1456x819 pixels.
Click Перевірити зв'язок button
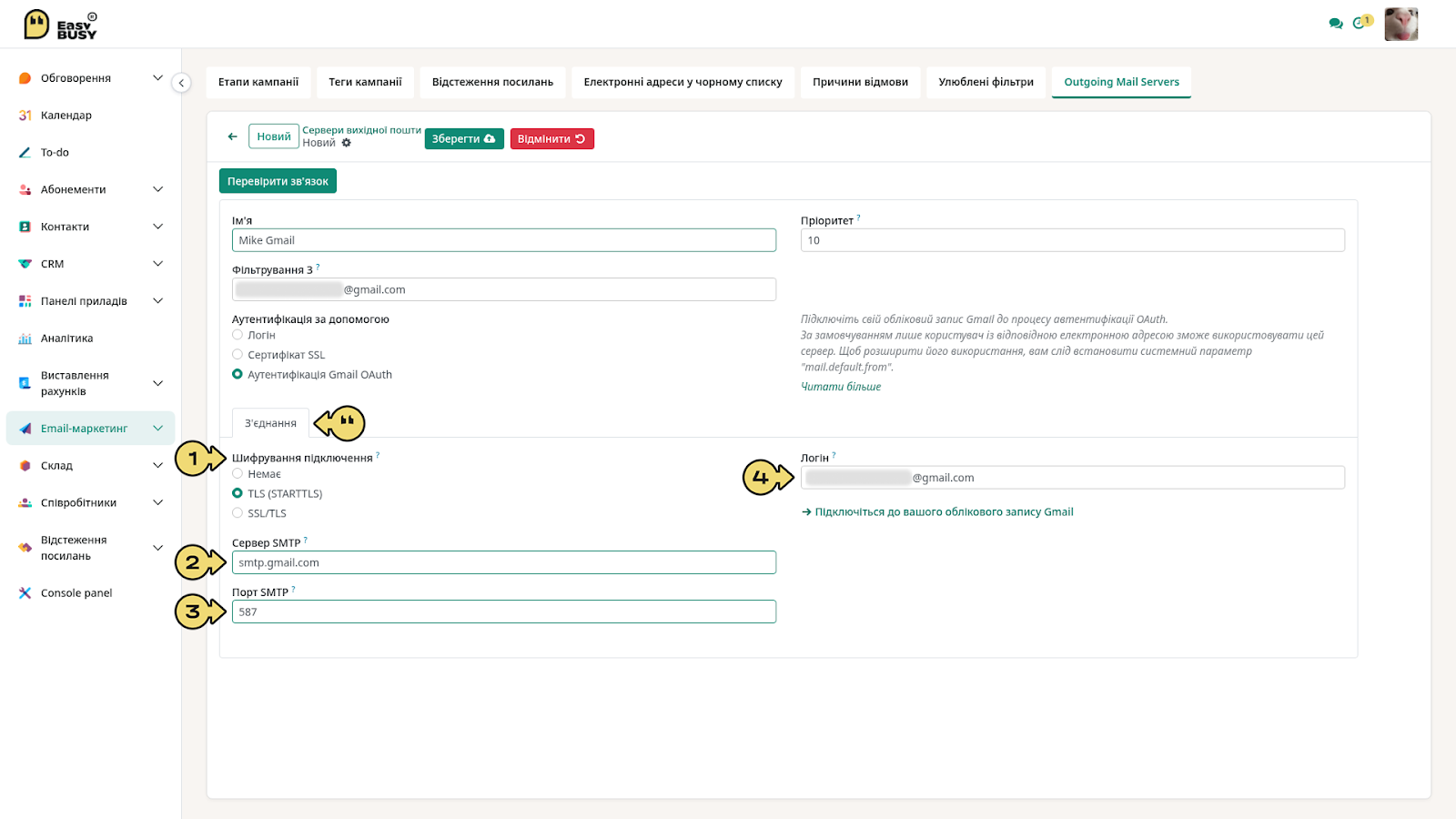pos(278,181)
